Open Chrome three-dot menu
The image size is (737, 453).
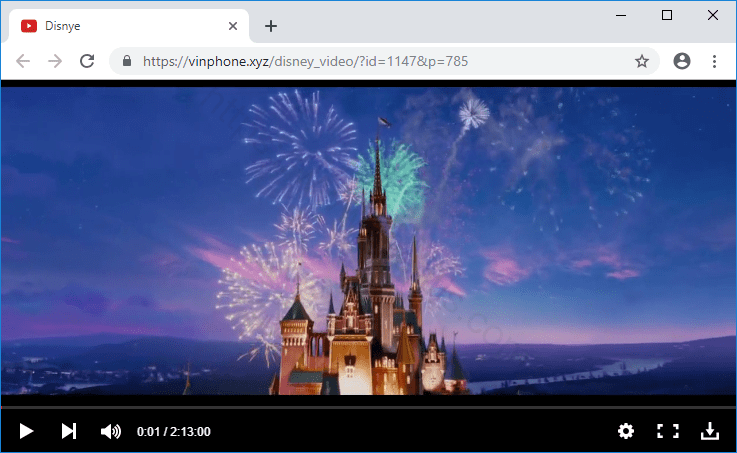tap(714, 61)
